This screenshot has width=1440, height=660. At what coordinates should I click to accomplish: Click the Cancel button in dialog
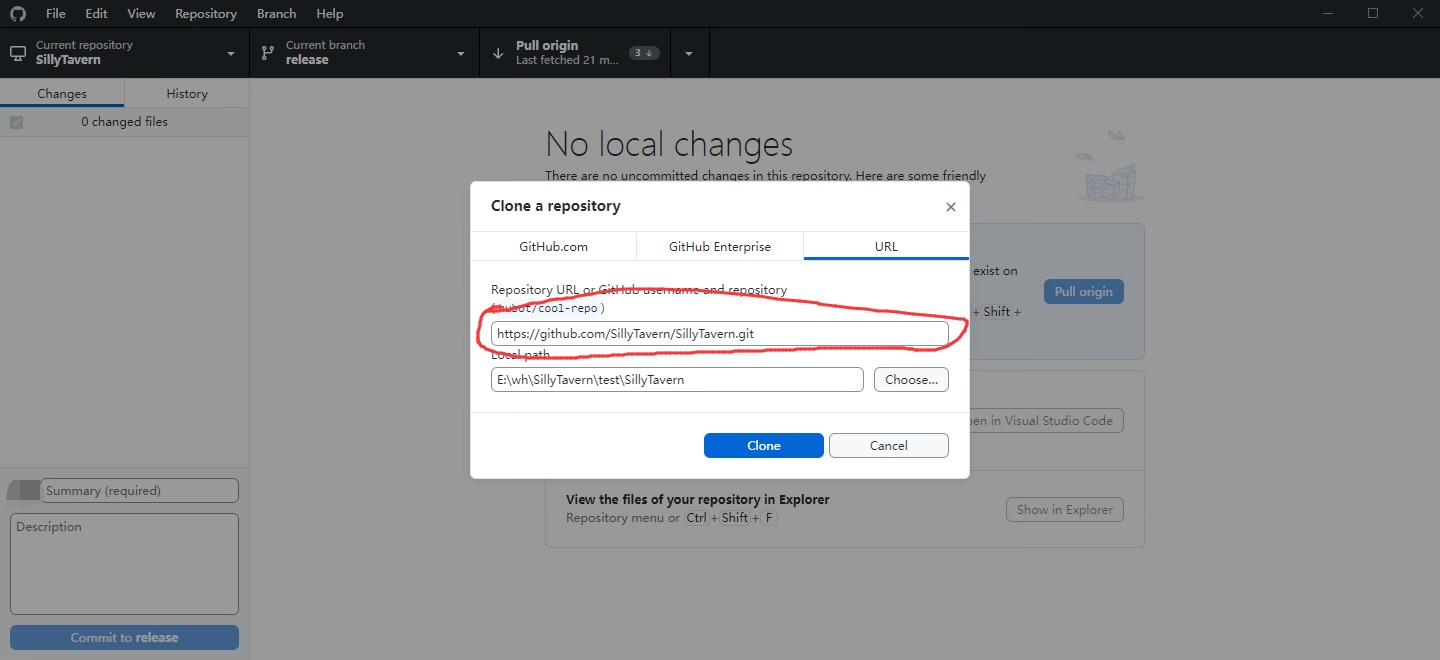pyautogui.click(x=889, y=446)
